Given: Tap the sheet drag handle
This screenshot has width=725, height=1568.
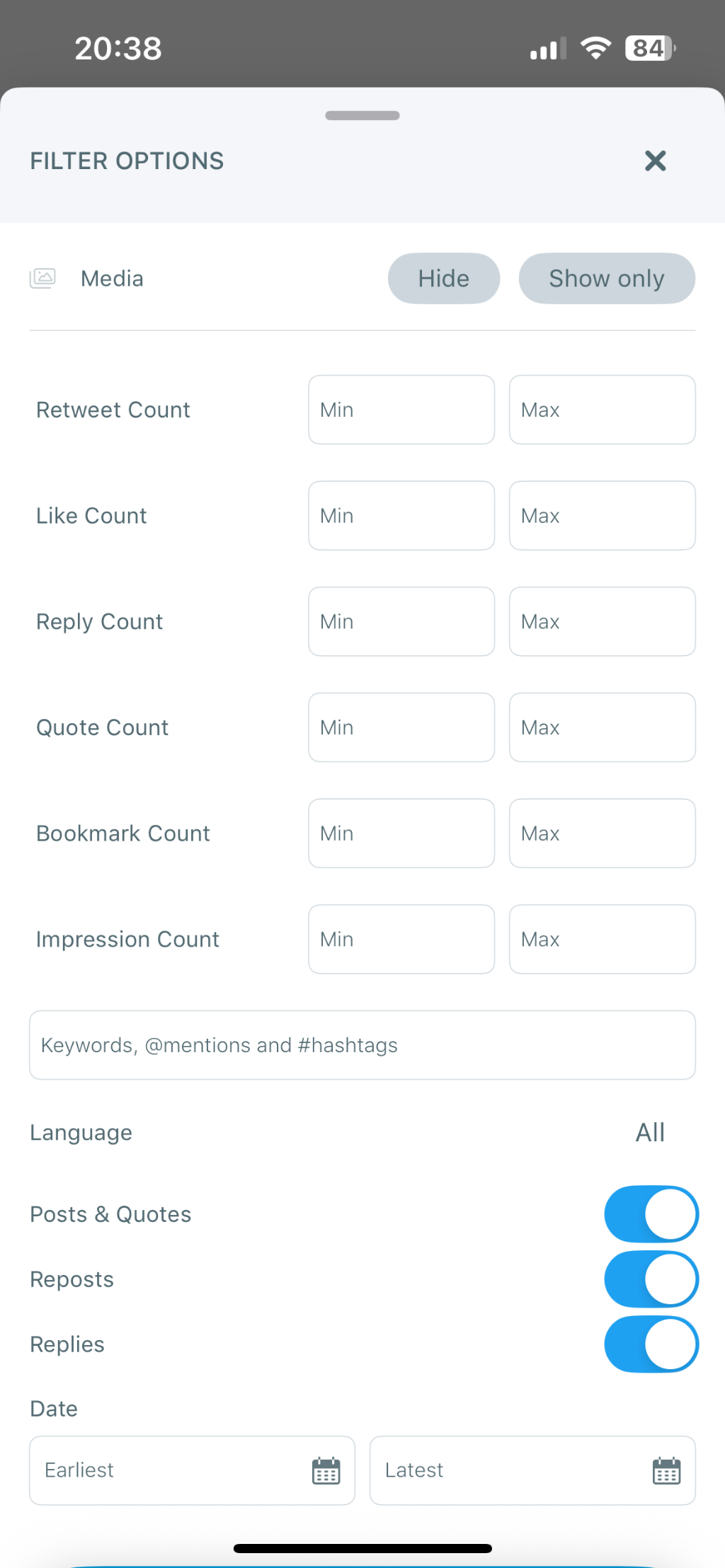Looking at the screenshot, I should pyautogui.click(x=362, y=115).
